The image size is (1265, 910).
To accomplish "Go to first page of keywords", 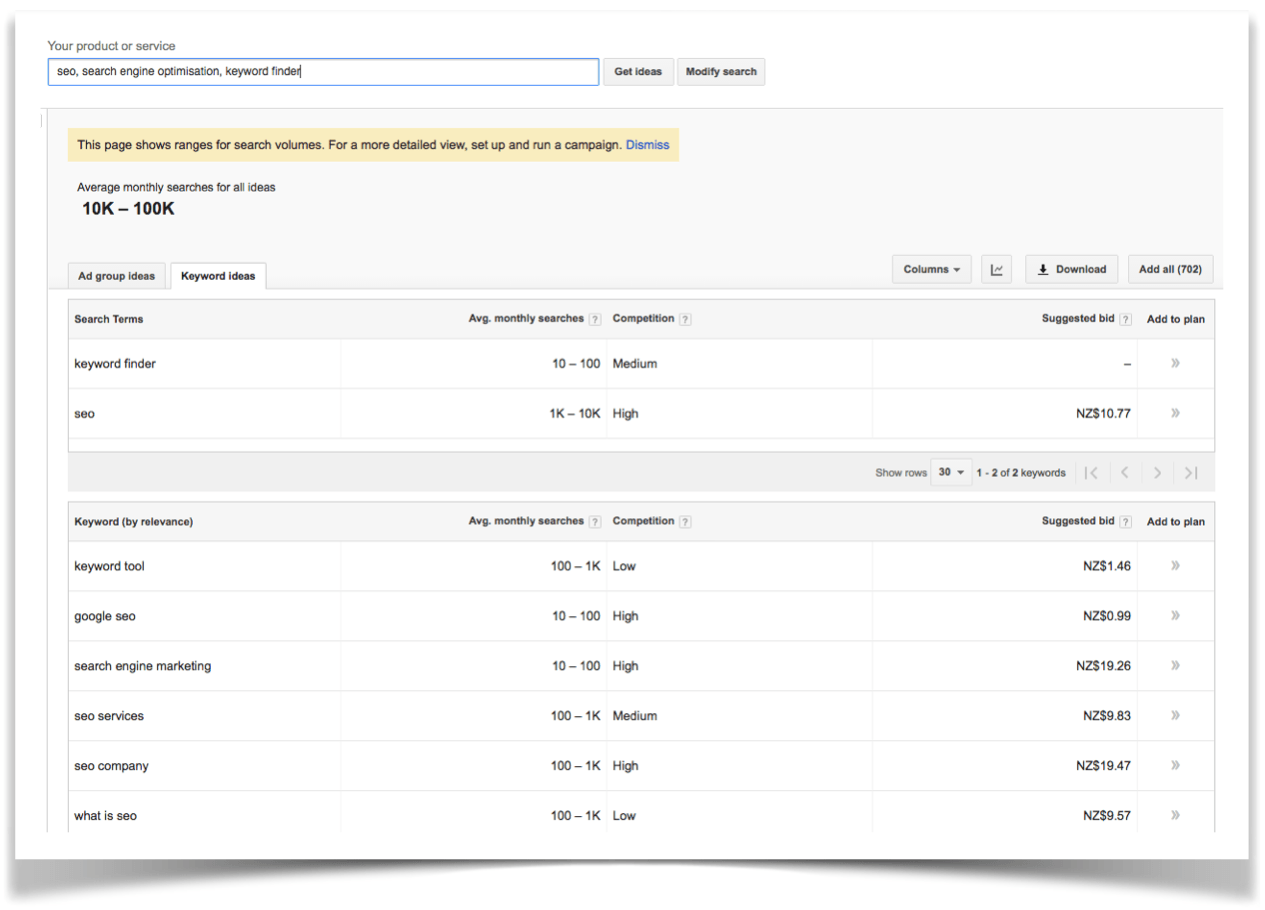I will pyautogui.click(x=1092, y=473).
